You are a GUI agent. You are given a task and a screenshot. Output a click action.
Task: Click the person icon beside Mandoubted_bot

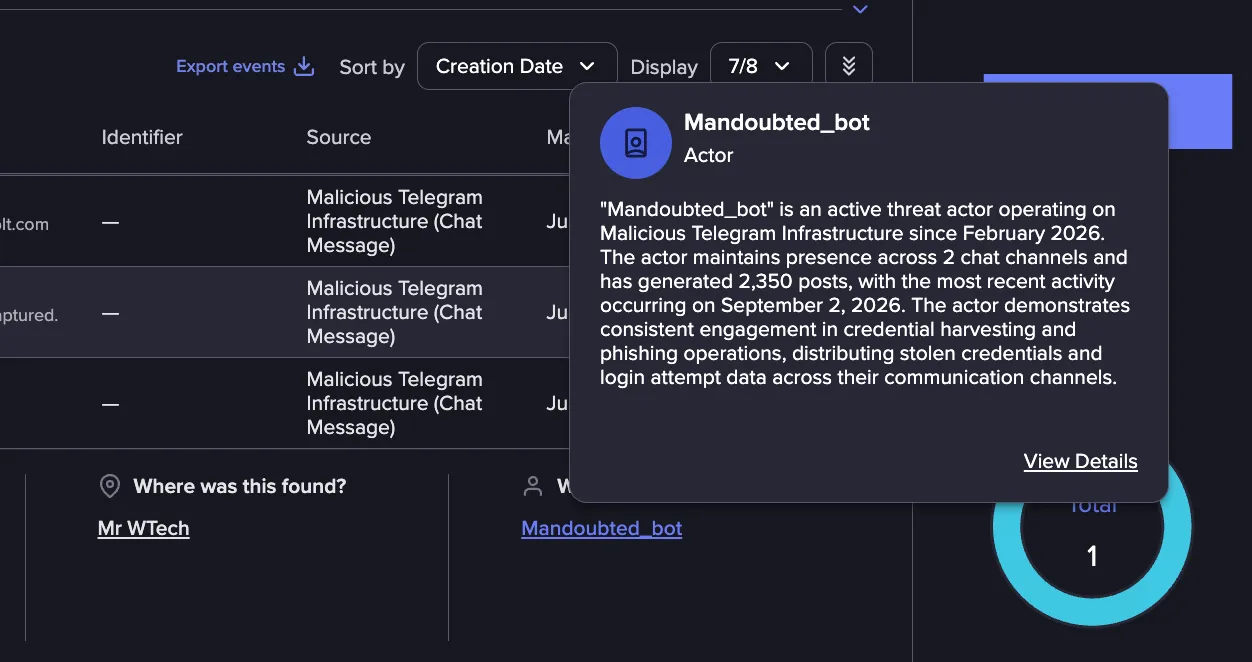[533, 486]
